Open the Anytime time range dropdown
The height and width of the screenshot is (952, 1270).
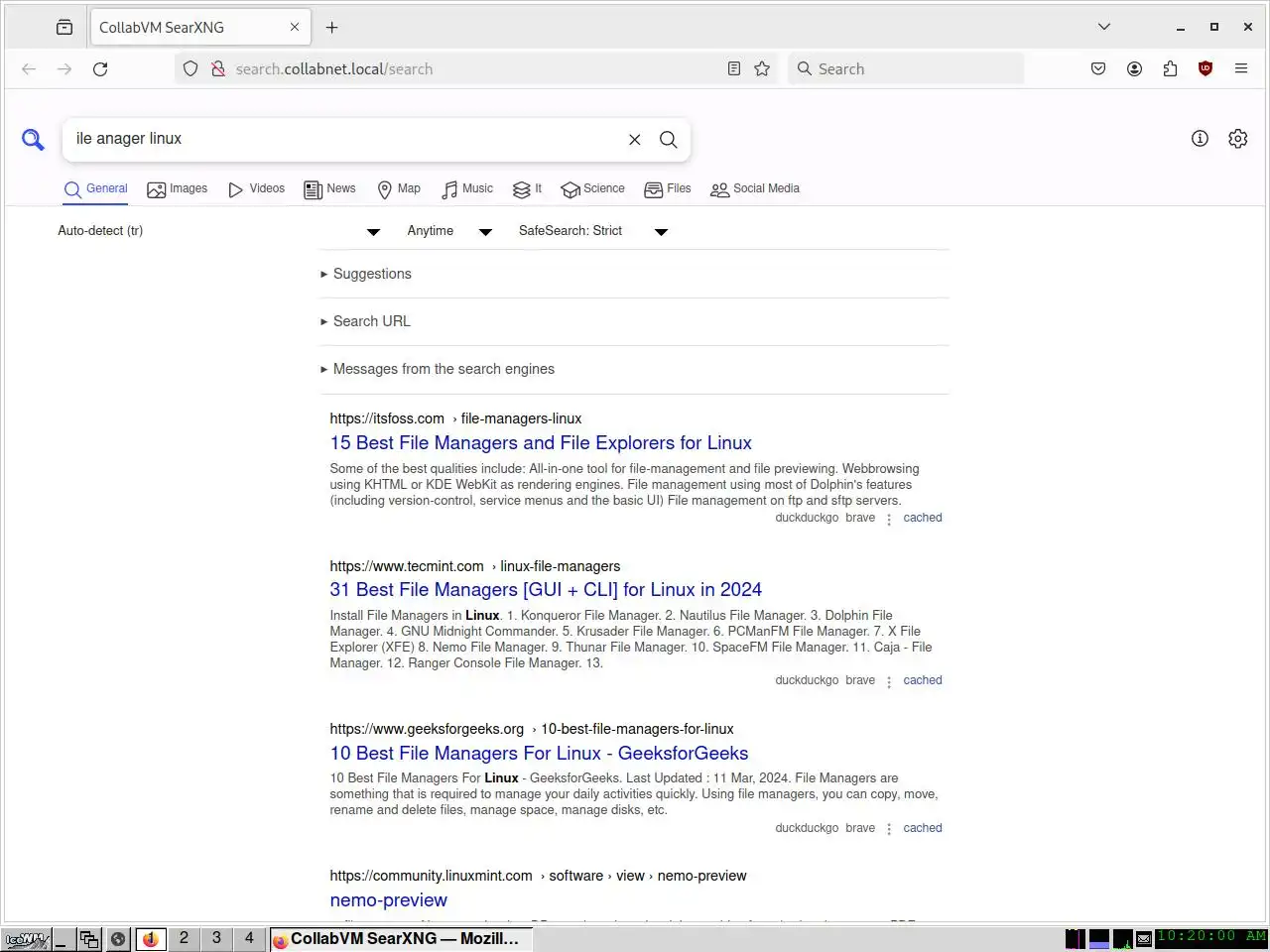click(x=448, y=231)
